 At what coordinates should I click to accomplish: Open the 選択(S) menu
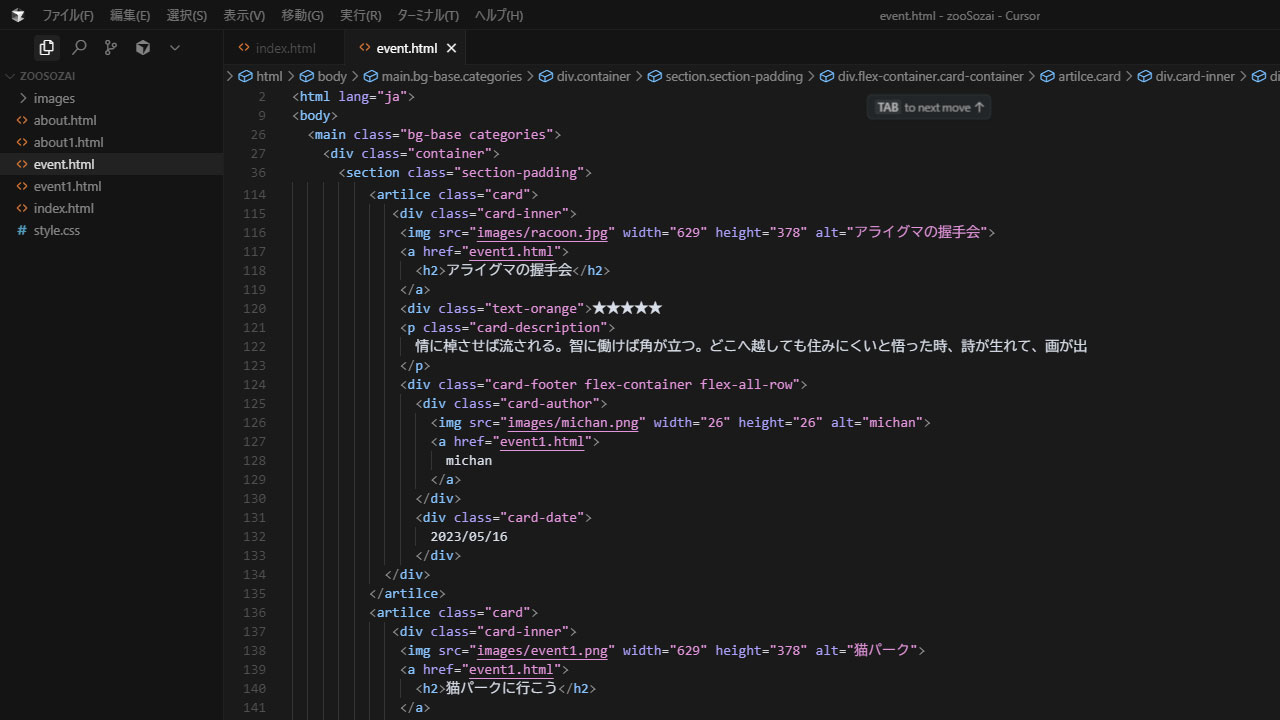(x=187, y=15)
